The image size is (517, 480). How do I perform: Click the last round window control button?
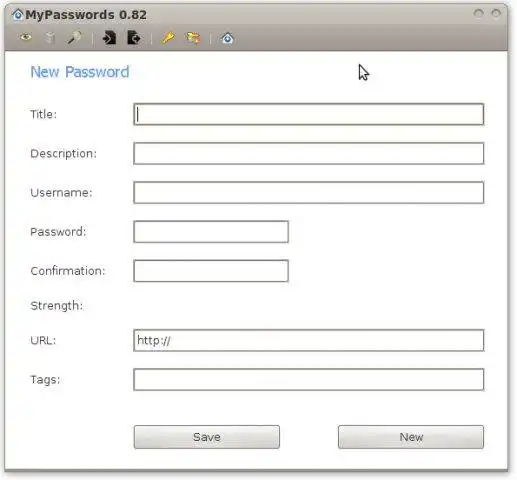(x=496, y=13)
